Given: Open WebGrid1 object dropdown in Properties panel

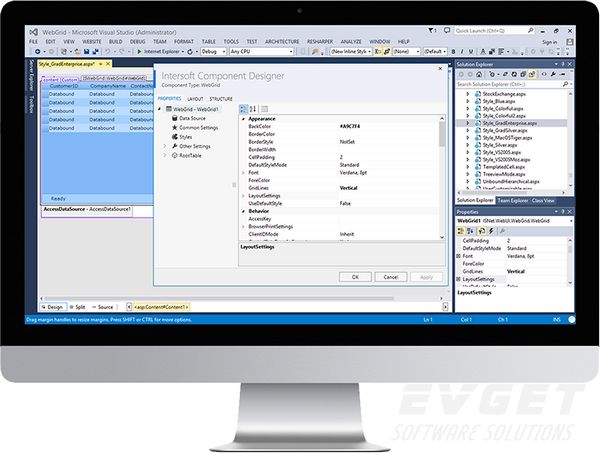Looking at the screenshot, I should point(571,221).
